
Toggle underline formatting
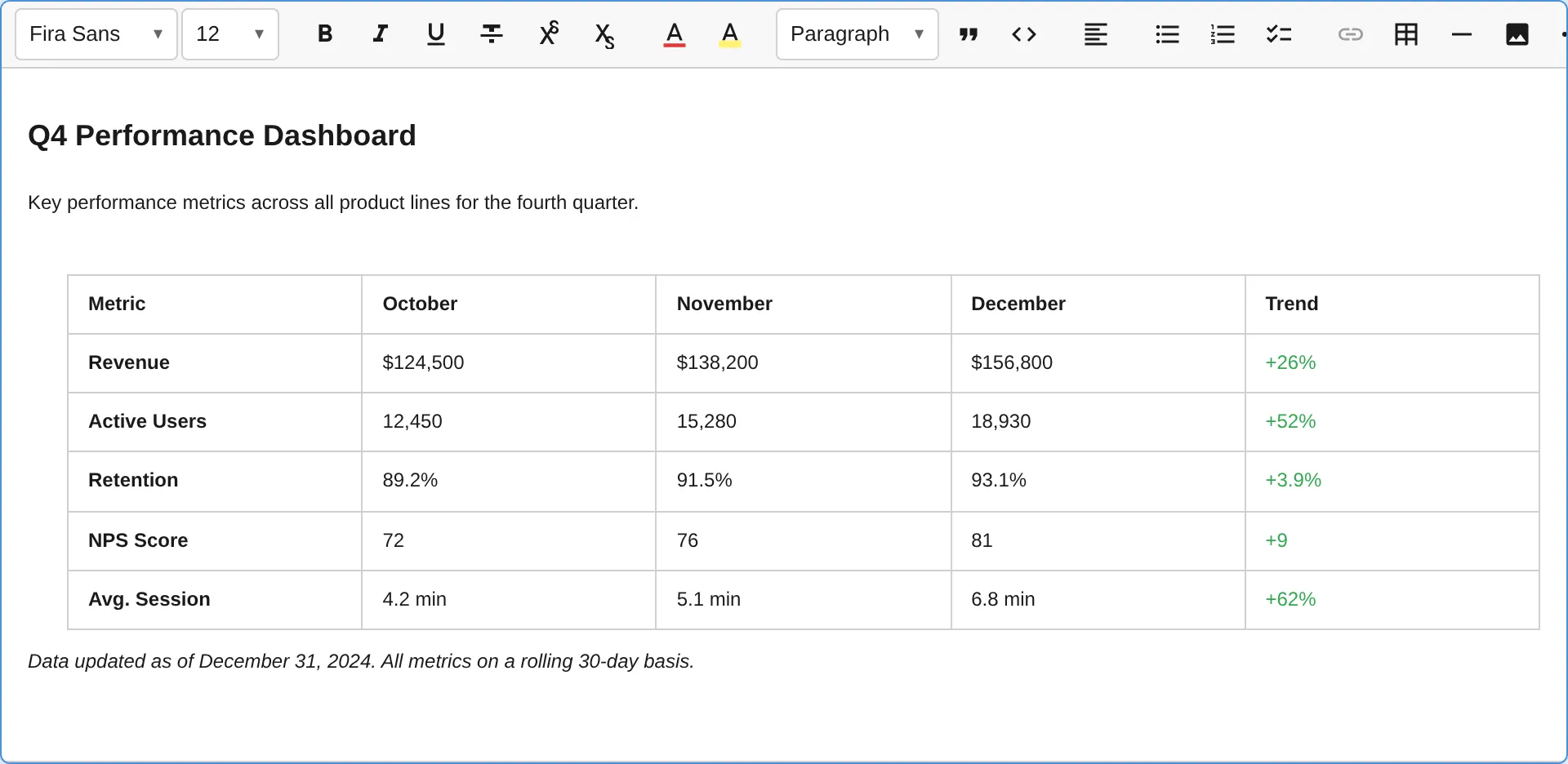(436, 34)
